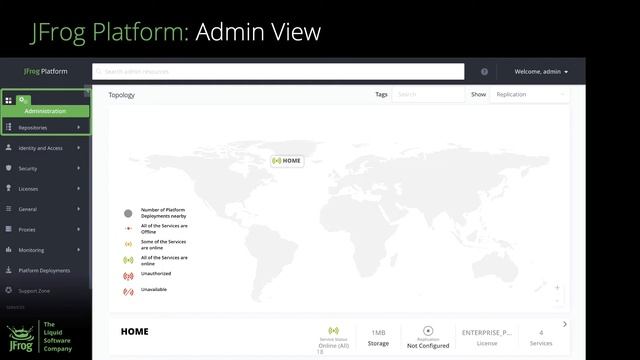Open the Show Replication dropdown

coord(529,94)
